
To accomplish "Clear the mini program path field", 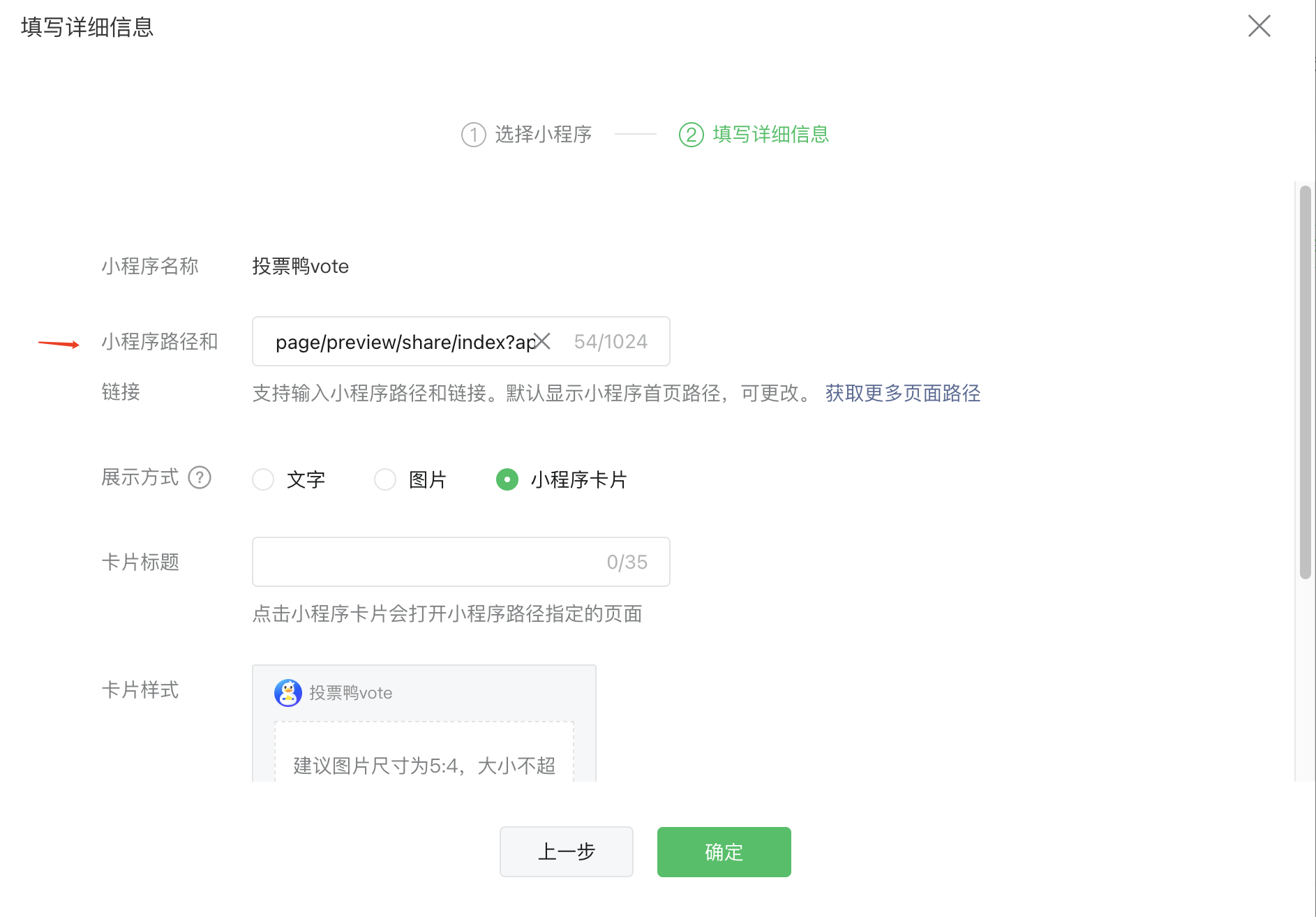I will [542, 341].
